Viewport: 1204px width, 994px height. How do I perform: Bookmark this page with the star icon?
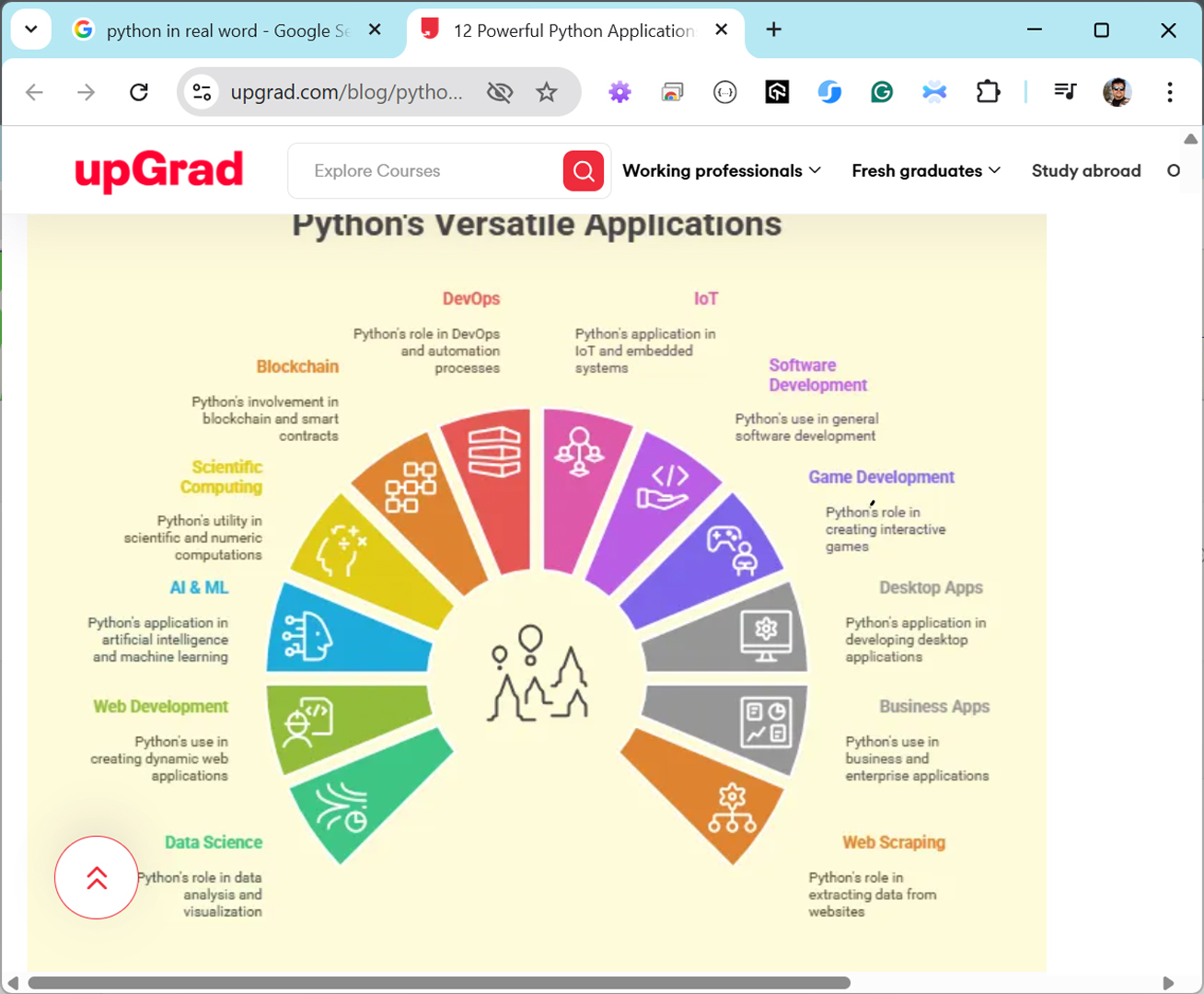coord(547,92)
